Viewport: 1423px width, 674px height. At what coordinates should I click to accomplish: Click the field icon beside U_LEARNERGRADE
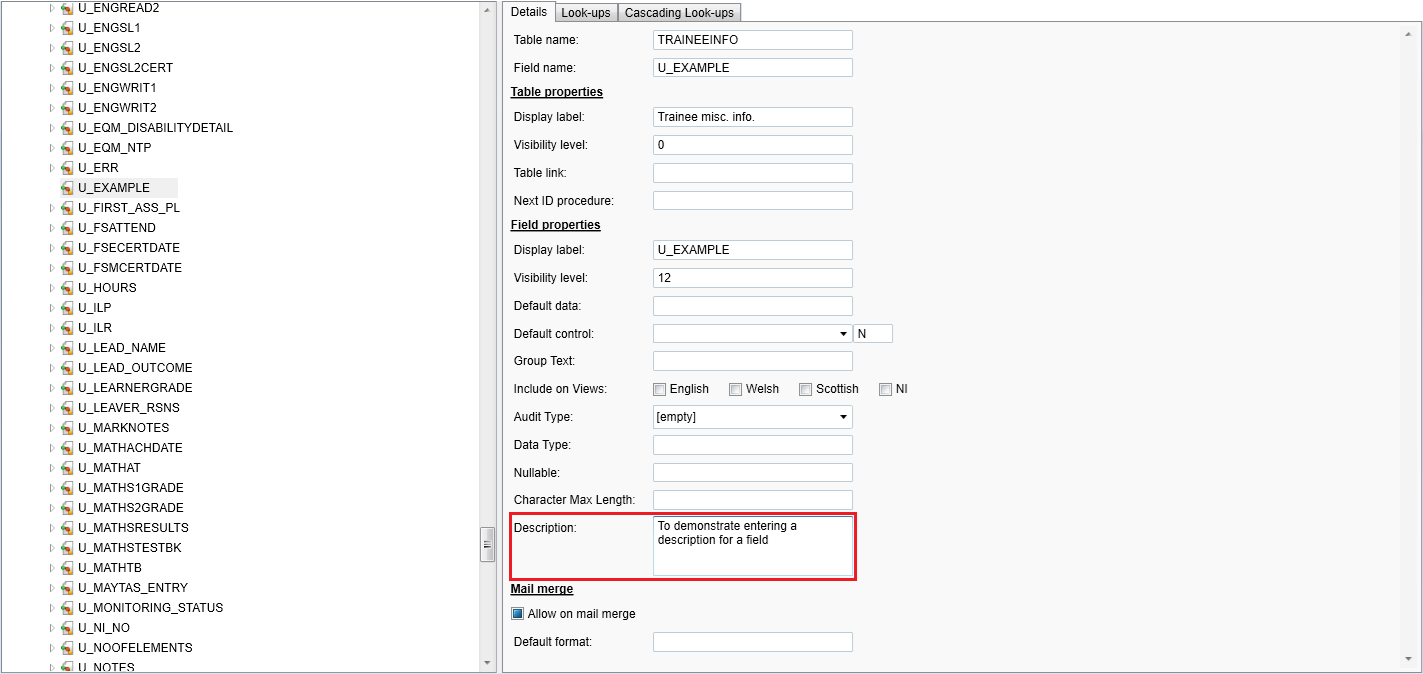pos(67,388)
